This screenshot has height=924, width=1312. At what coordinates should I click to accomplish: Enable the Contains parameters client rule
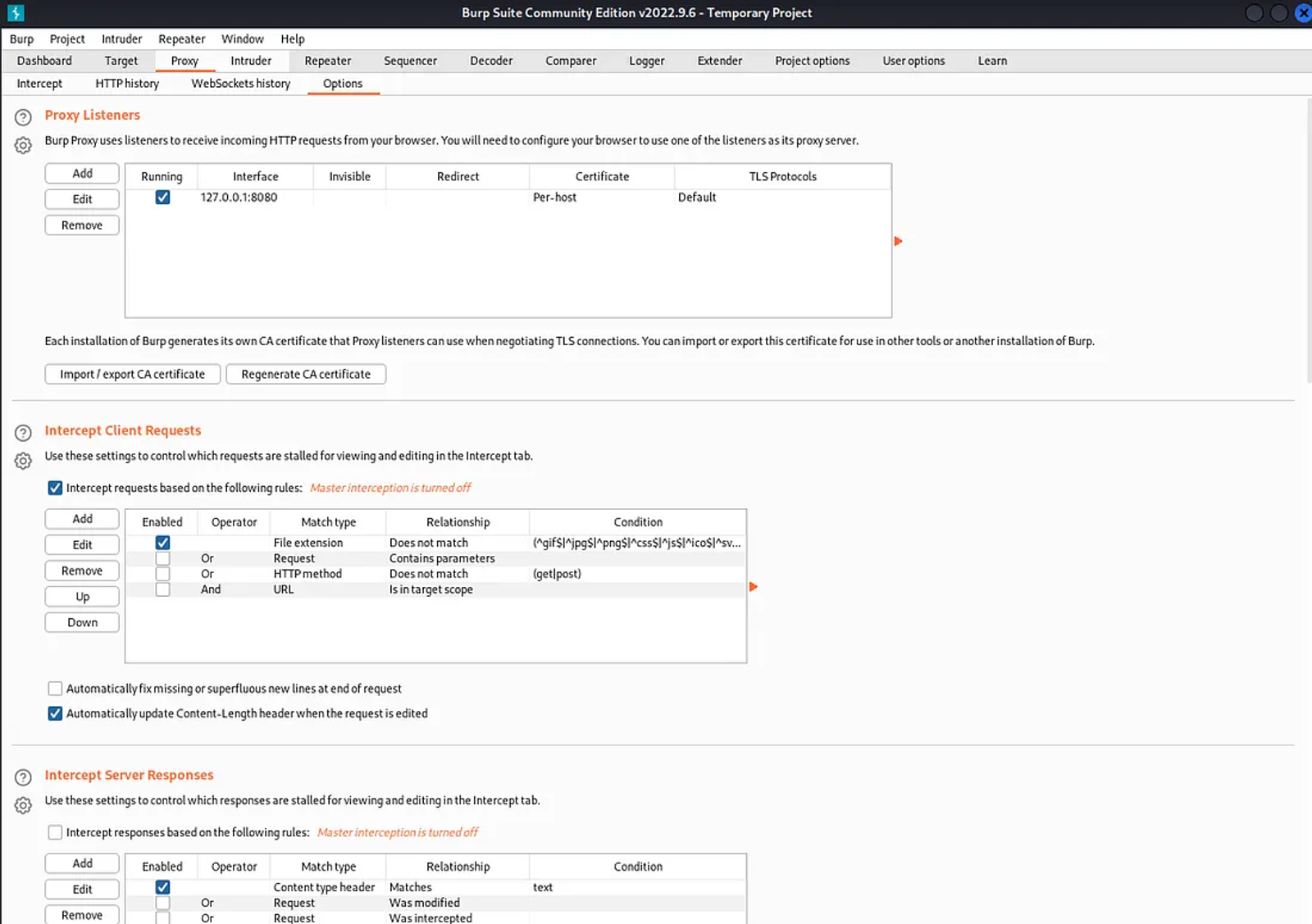(x=162, y=558)
